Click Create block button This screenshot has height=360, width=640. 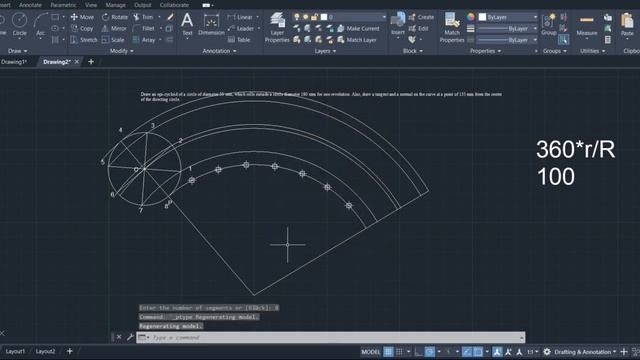click(x=421, y=17)
